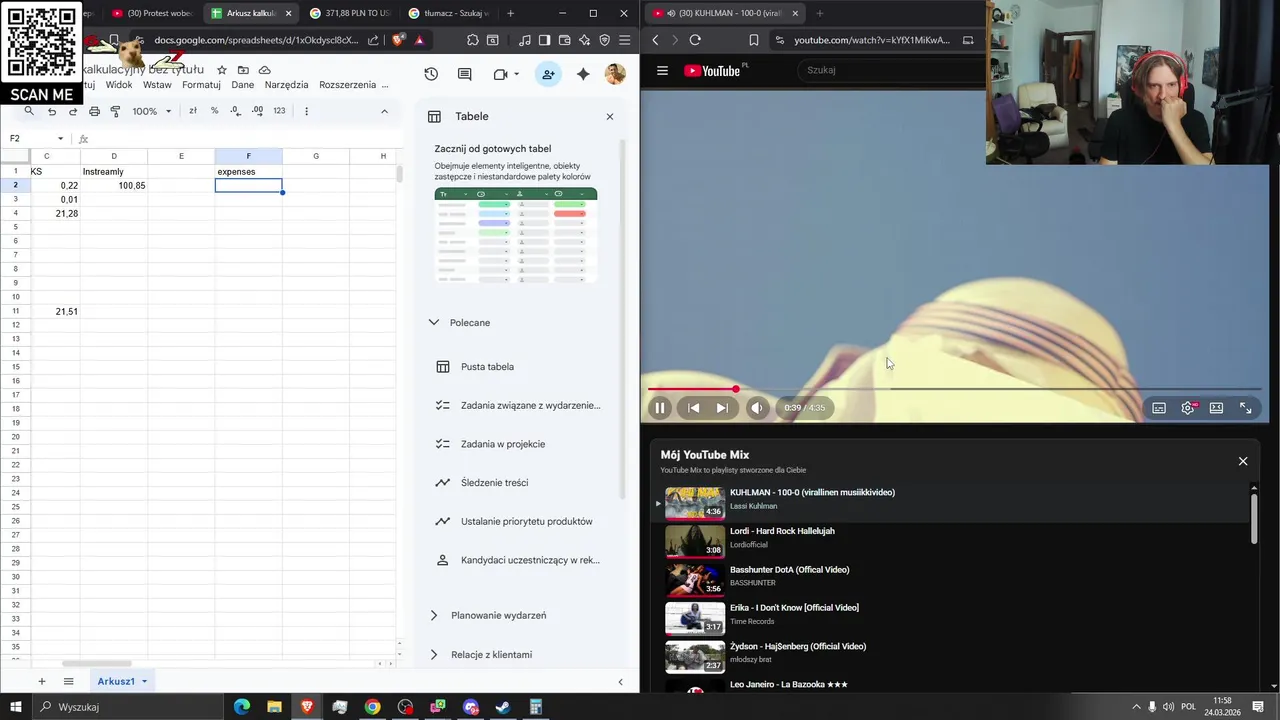Viewport: 1280px width, 720px height.
Task: Share the spreadsheet with people
Action: 548,74
